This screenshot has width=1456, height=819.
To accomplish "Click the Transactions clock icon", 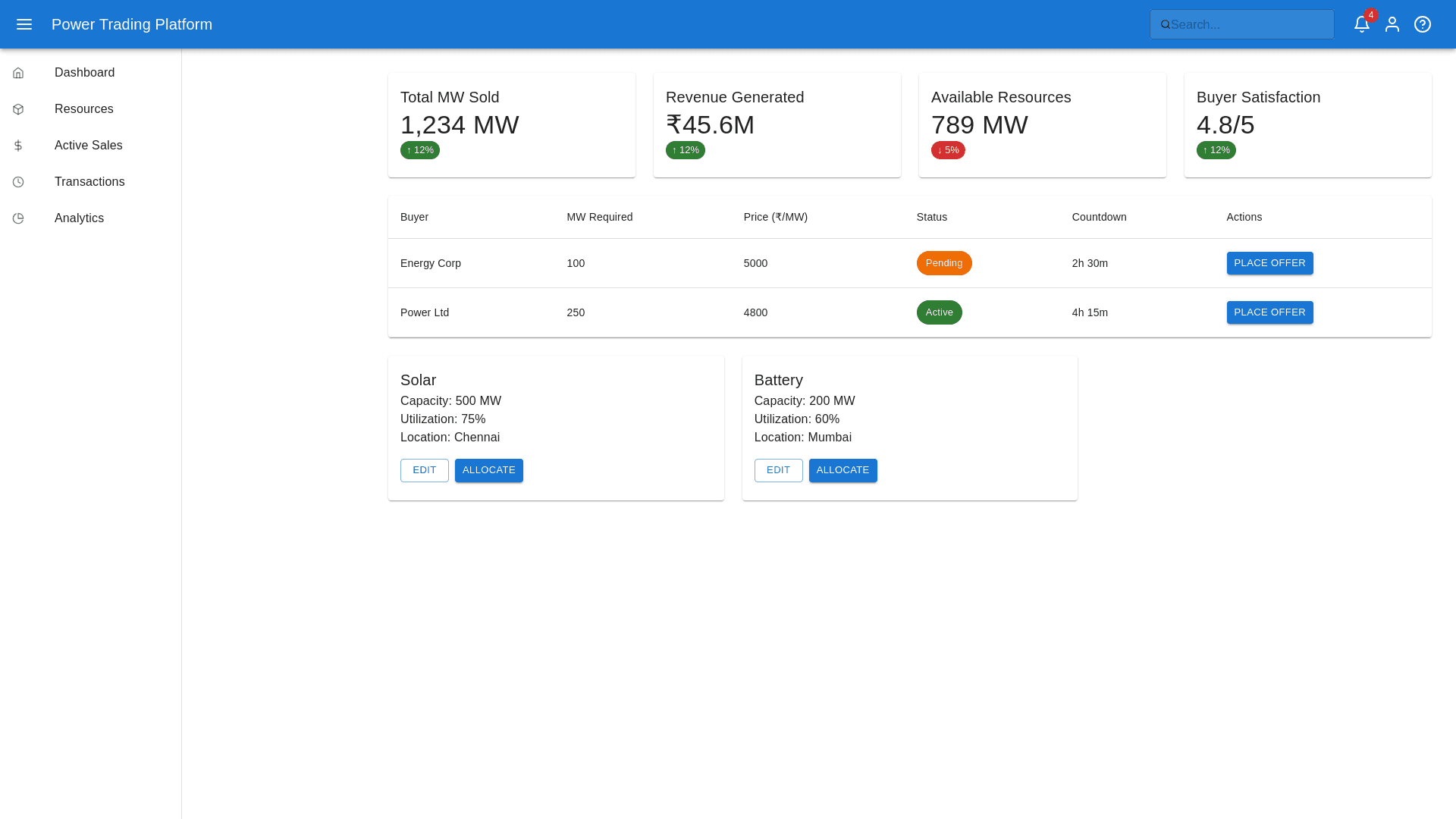I will point(18,182).
